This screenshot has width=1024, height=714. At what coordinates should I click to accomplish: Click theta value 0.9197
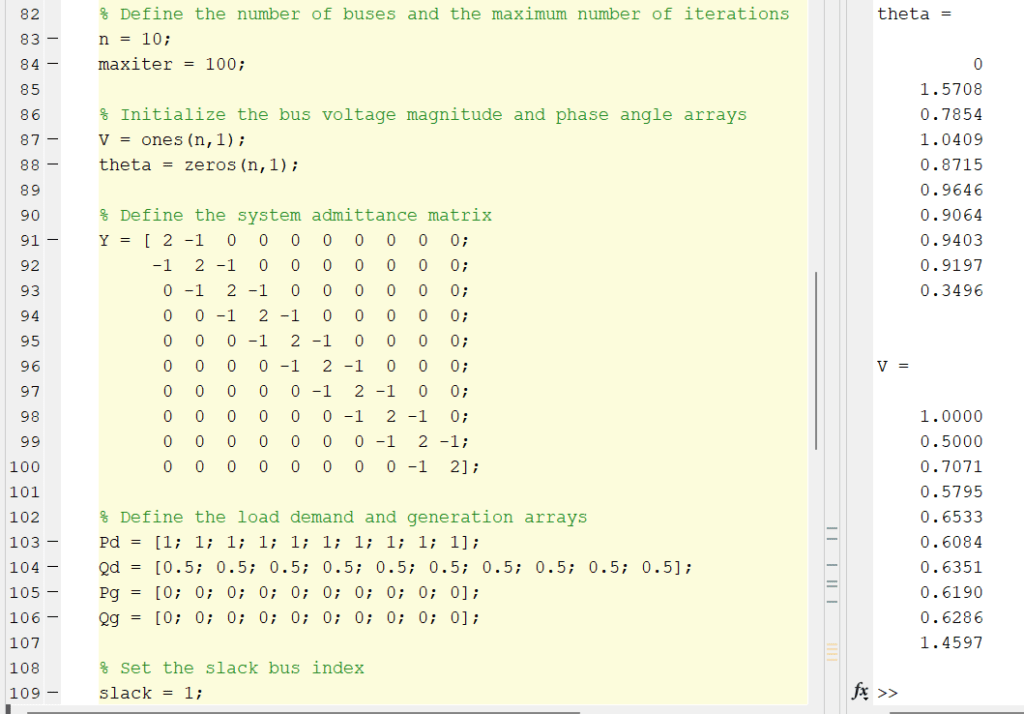pyautogui.click(x=951, y=265)
